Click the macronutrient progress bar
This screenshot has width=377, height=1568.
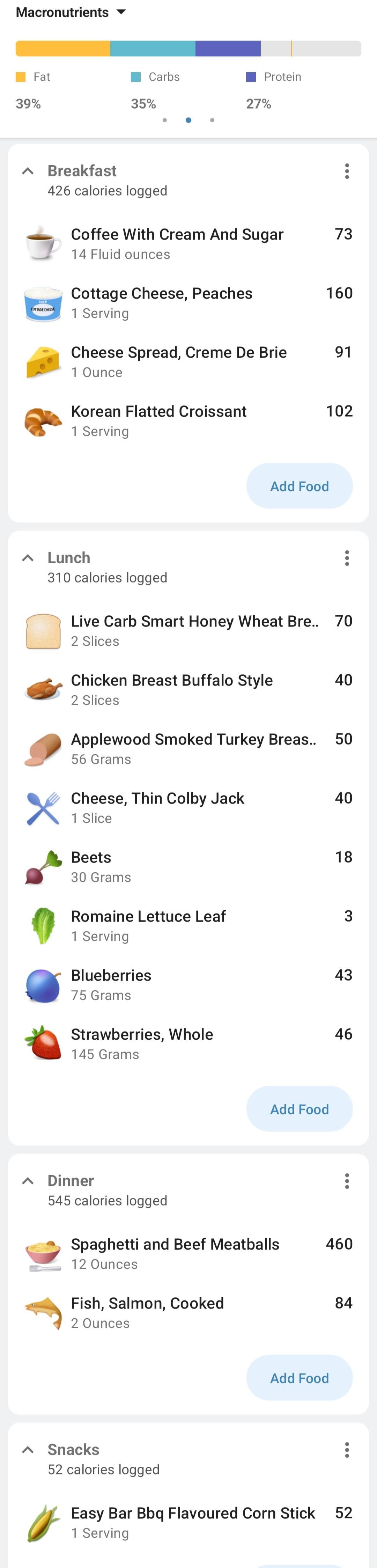(x=188, y=49)
